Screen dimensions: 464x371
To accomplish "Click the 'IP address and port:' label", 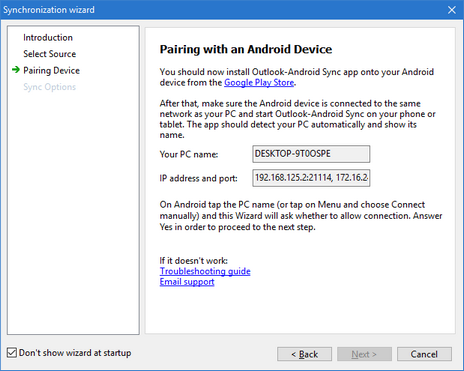I will tap(199, 178).
